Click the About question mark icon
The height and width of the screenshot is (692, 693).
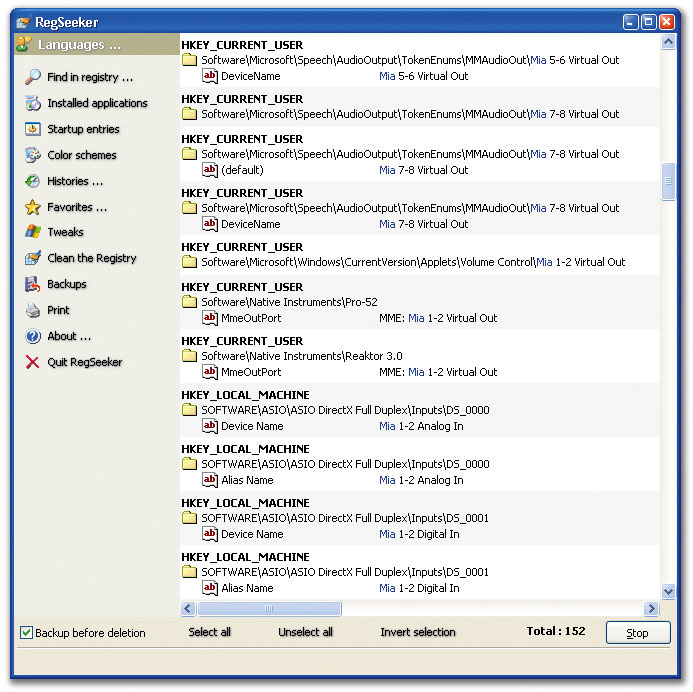33,336
